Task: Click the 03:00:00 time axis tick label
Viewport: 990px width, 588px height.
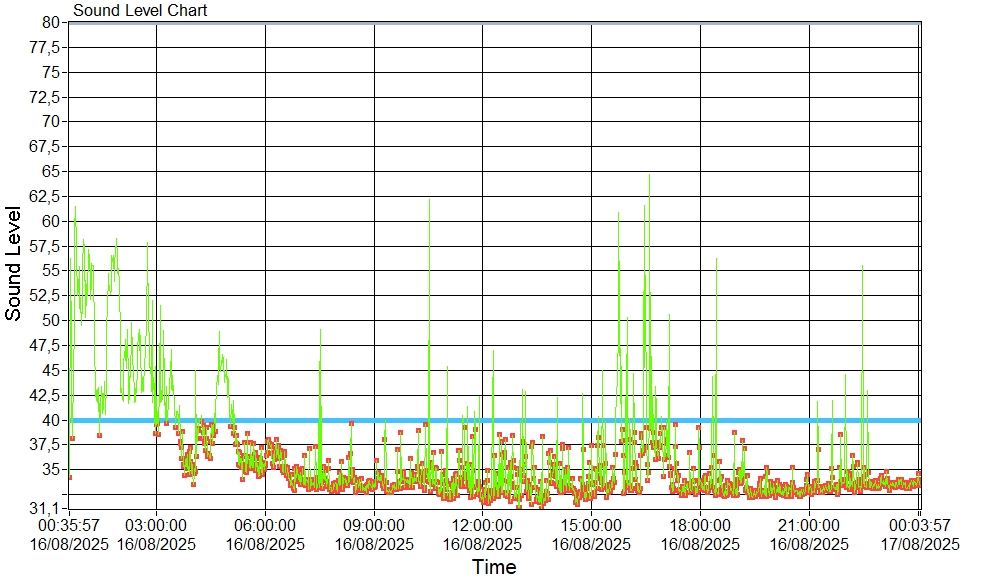Action: click(157, 524)
